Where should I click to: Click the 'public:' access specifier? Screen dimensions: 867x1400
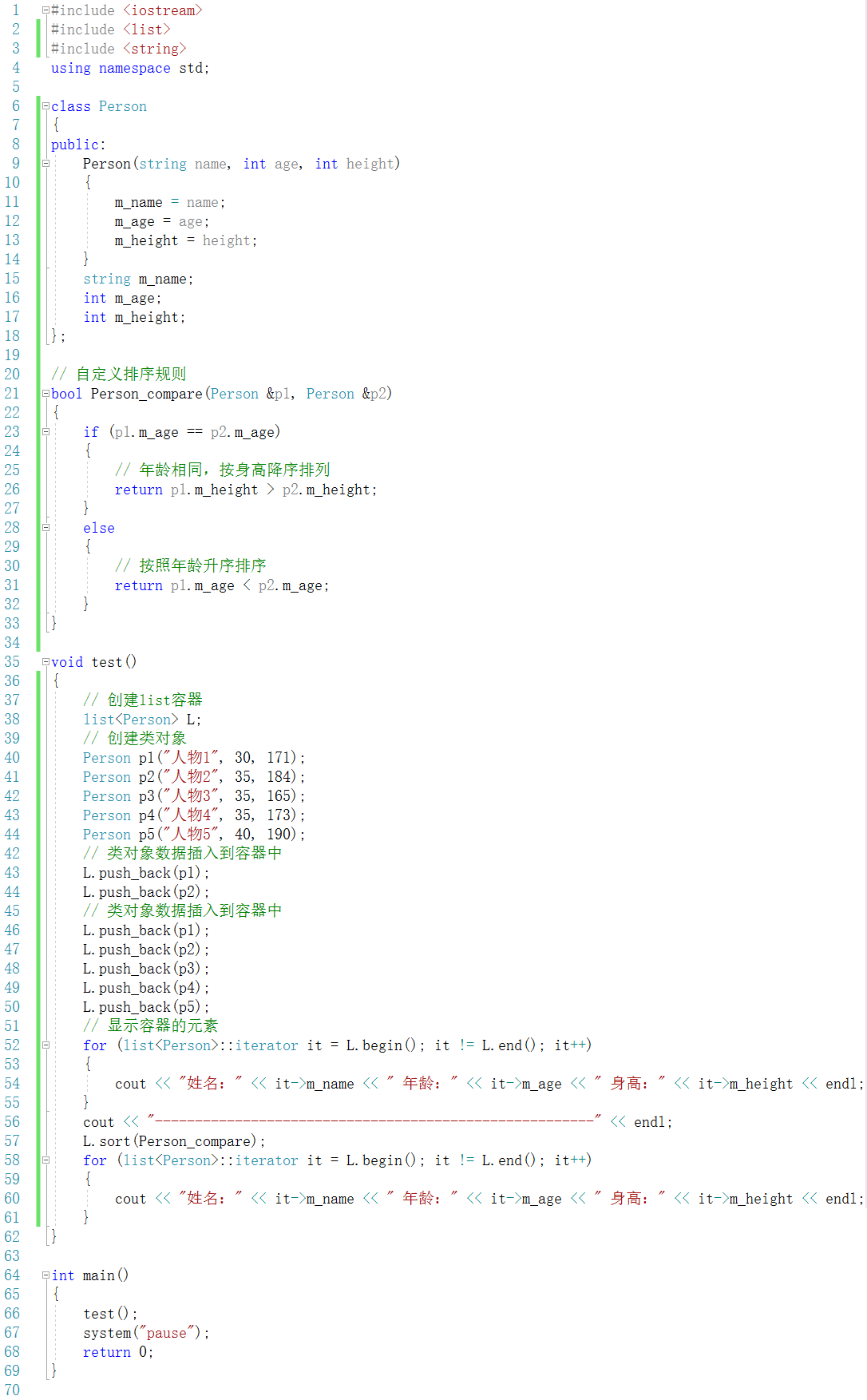pos(78,145)
